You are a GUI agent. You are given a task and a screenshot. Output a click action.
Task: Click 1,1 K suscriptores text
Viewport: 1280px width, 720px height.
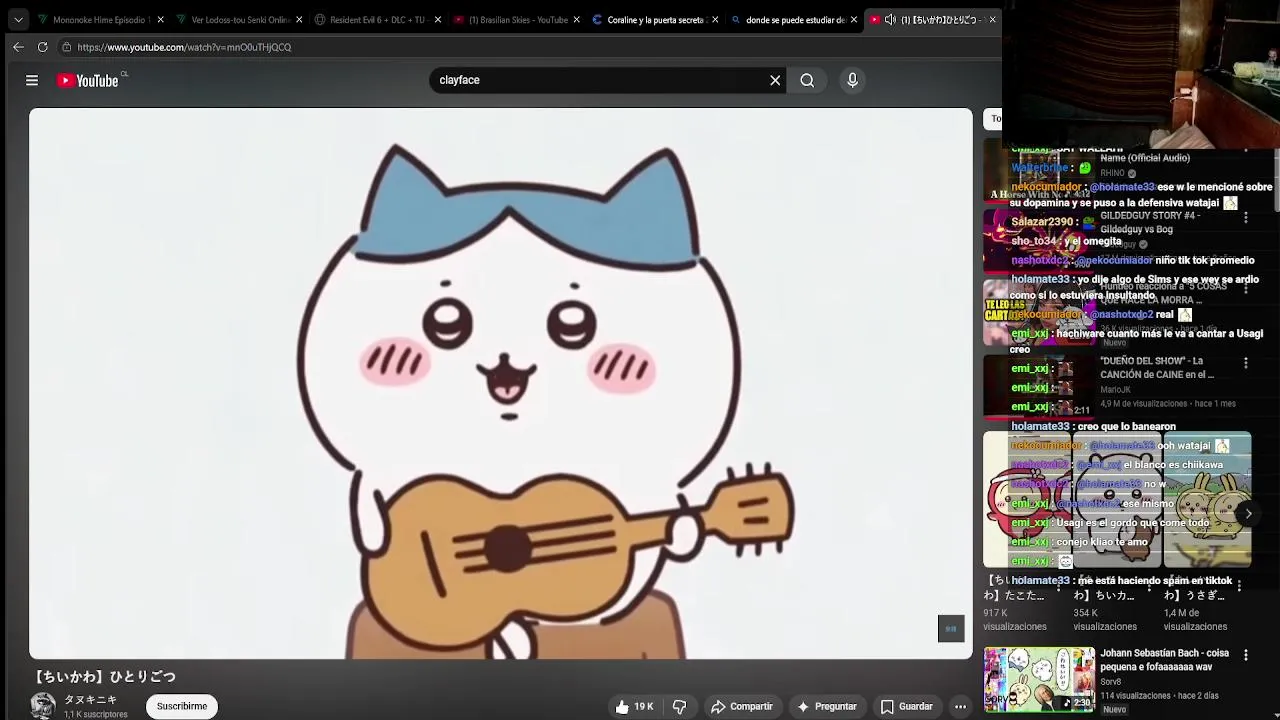click(x=96, y=714)
